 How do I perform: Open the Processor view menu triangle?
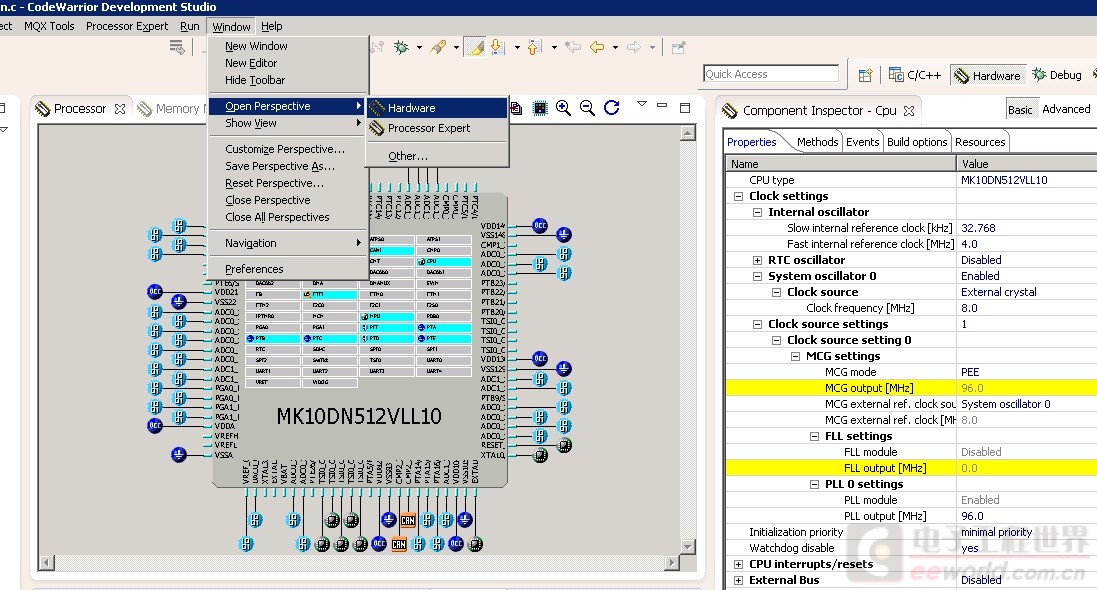pos(642,104)
